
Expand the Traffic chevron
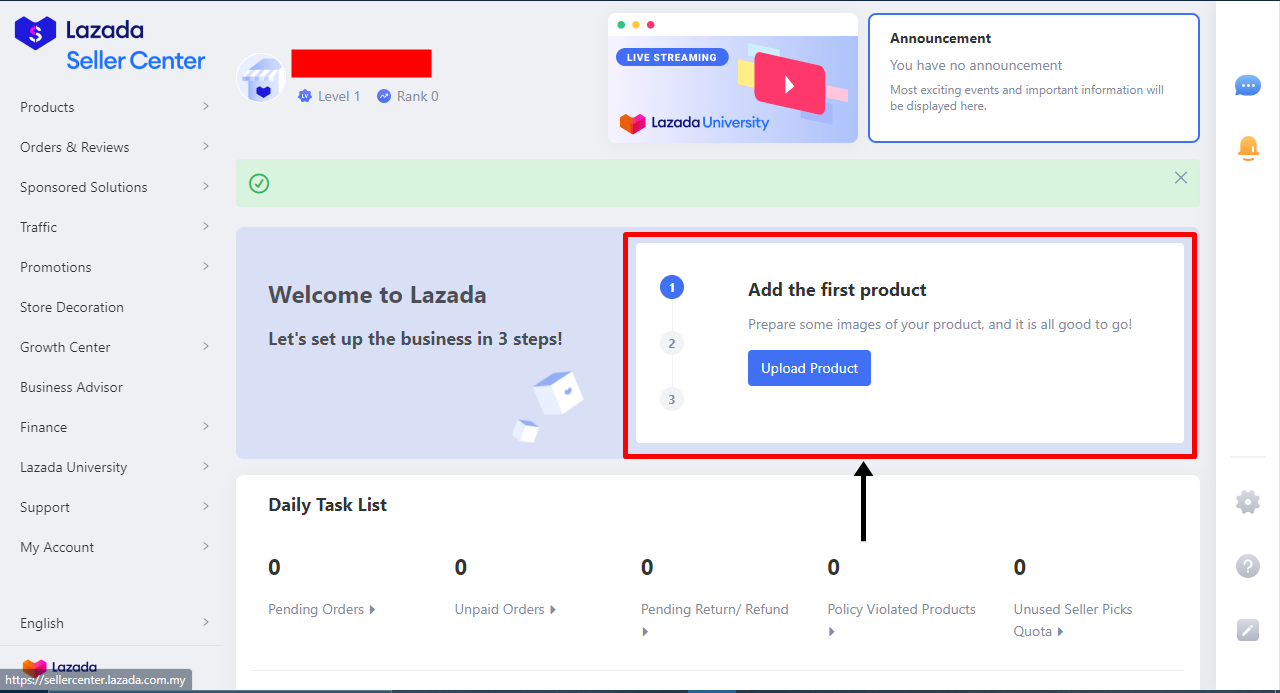(206, 226)
